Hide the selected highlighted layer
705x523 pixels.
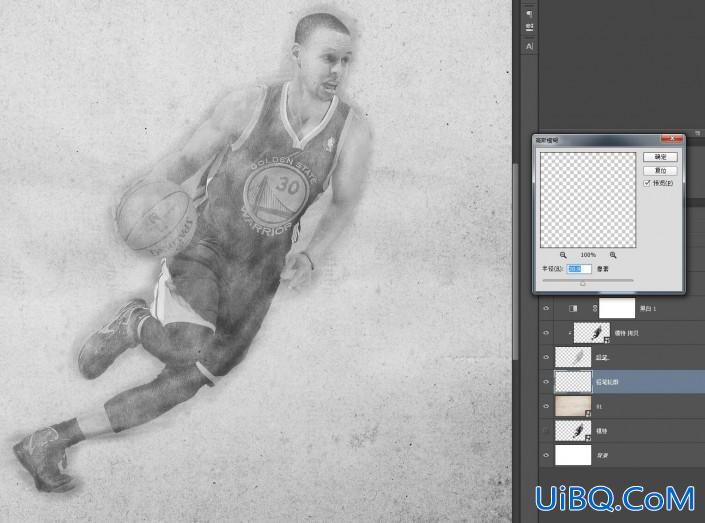click(x=546, y=382)
